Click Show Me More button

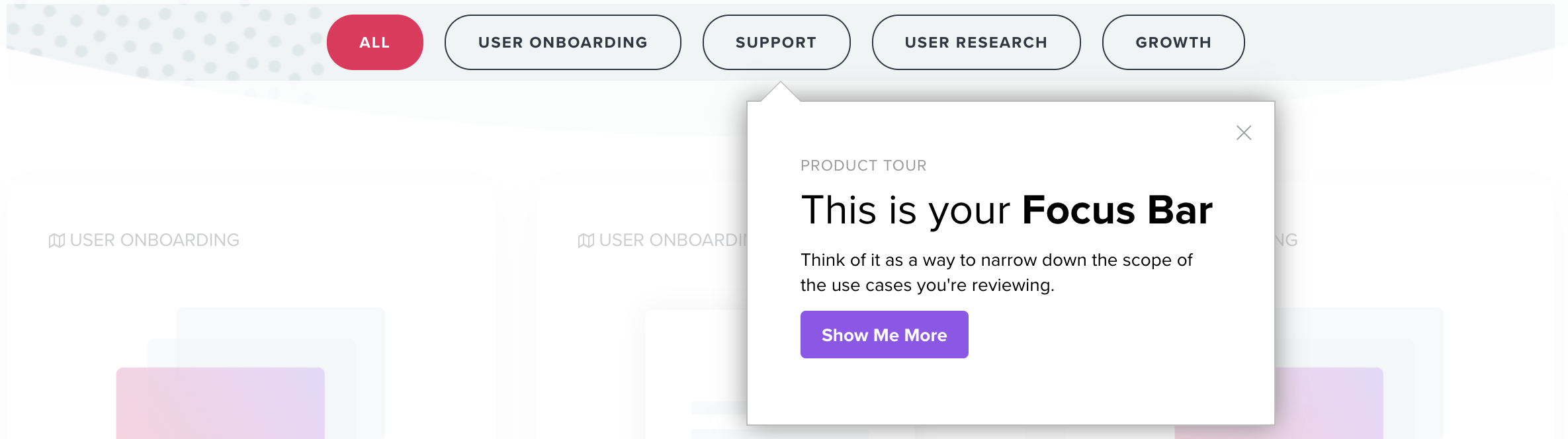(x=884, y=335)
